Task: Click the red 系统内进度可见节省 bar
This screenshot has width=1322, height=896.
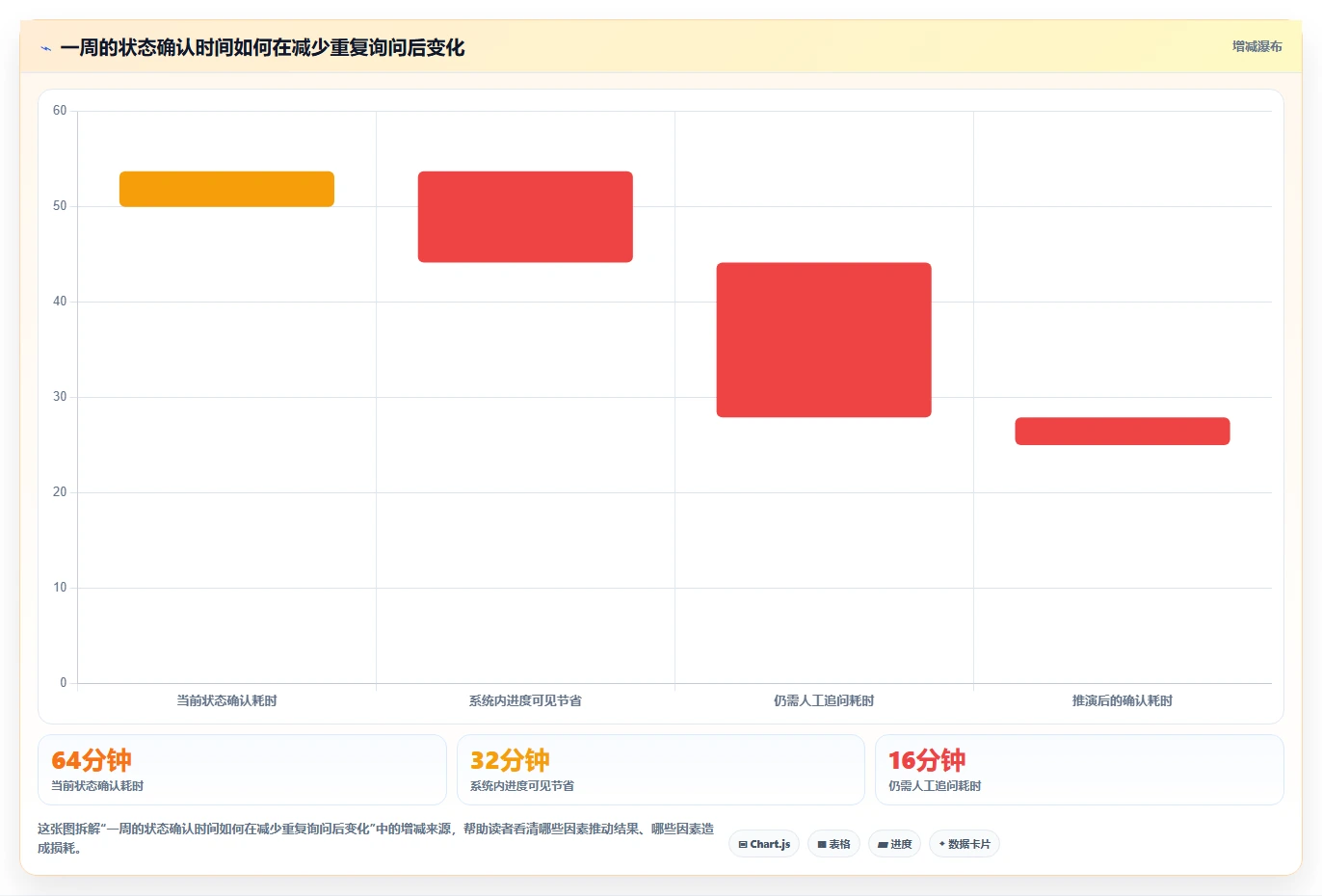Action: pyautogui.click(x=525, y=217)
